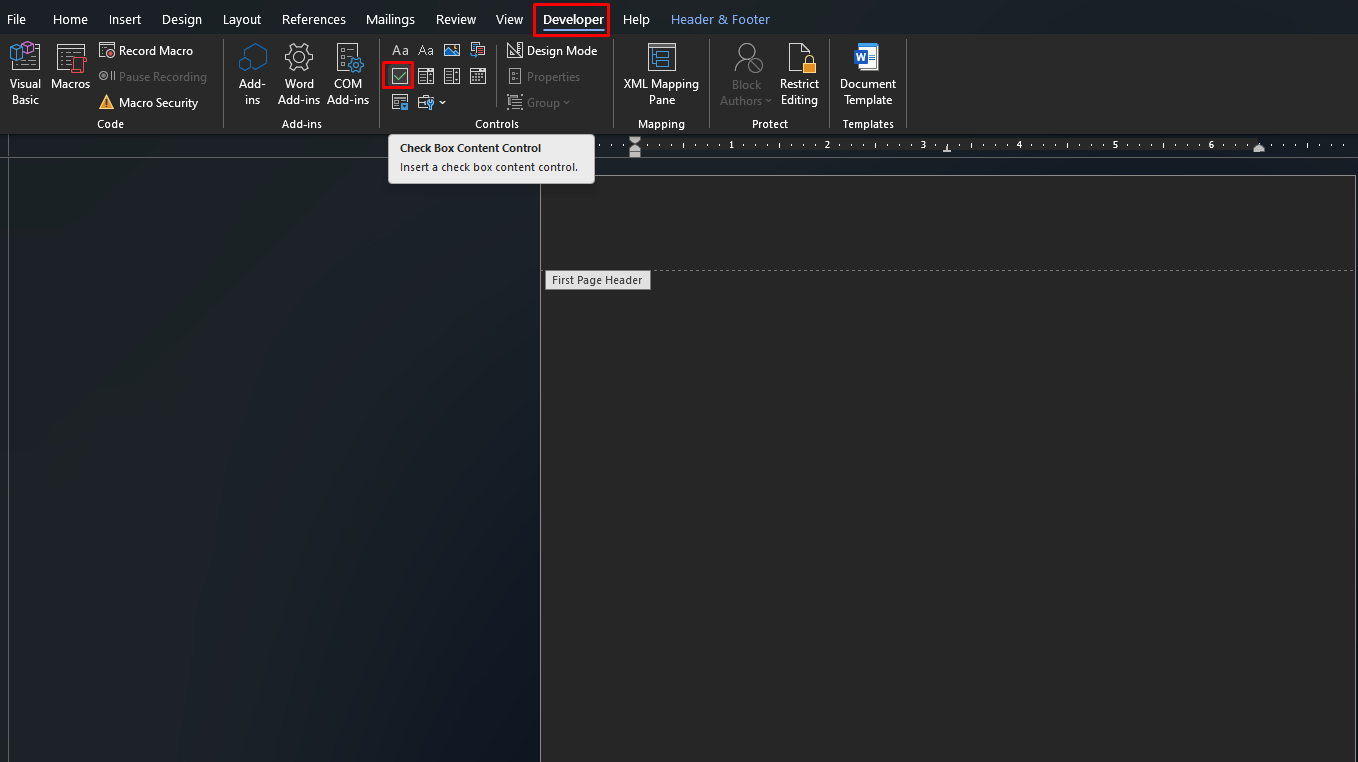Screen dimensions: 1358x762
Task: Click the tab stop marker on ruler
Action: tap(947, 148)
